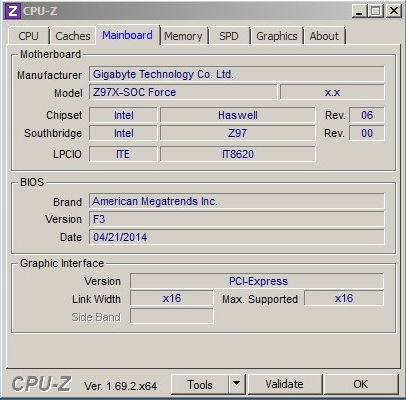The width and height of the screenshot is (406, 401).
Task: Select the Memory tab
Action: [184, 36]
